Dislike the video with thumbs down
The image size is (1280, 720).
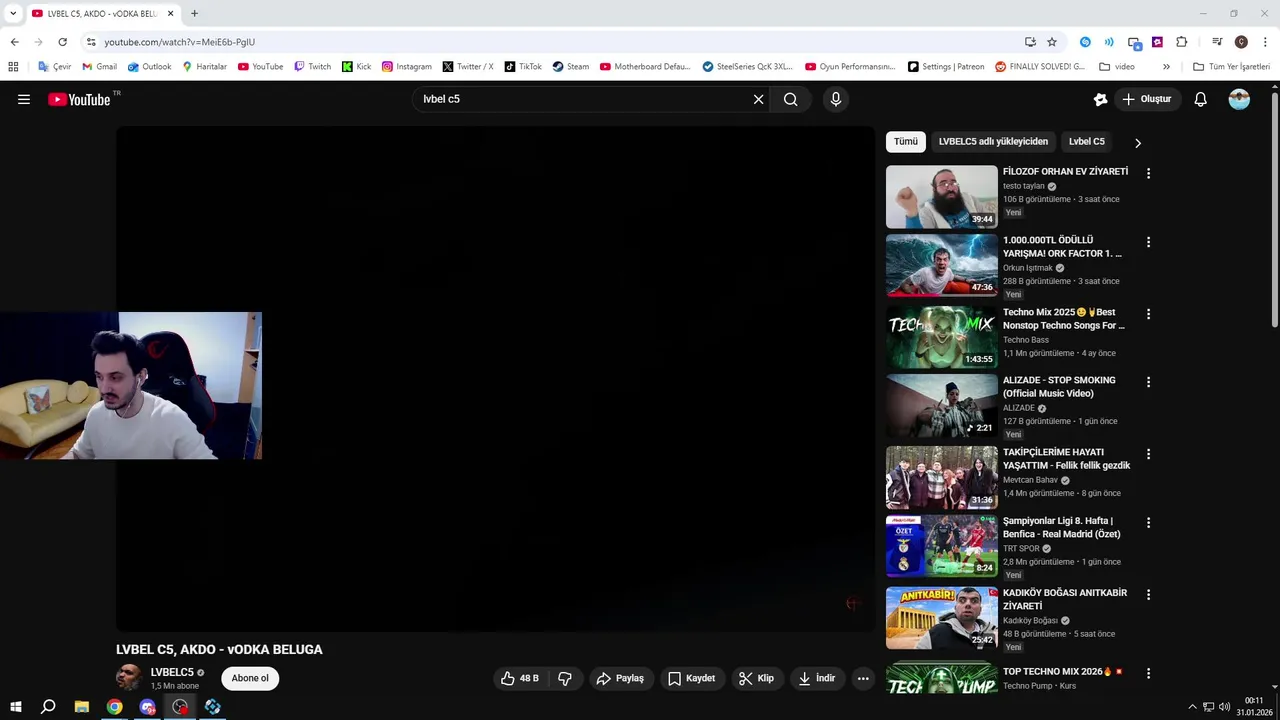pyautogui.click(x=565, y=678)
